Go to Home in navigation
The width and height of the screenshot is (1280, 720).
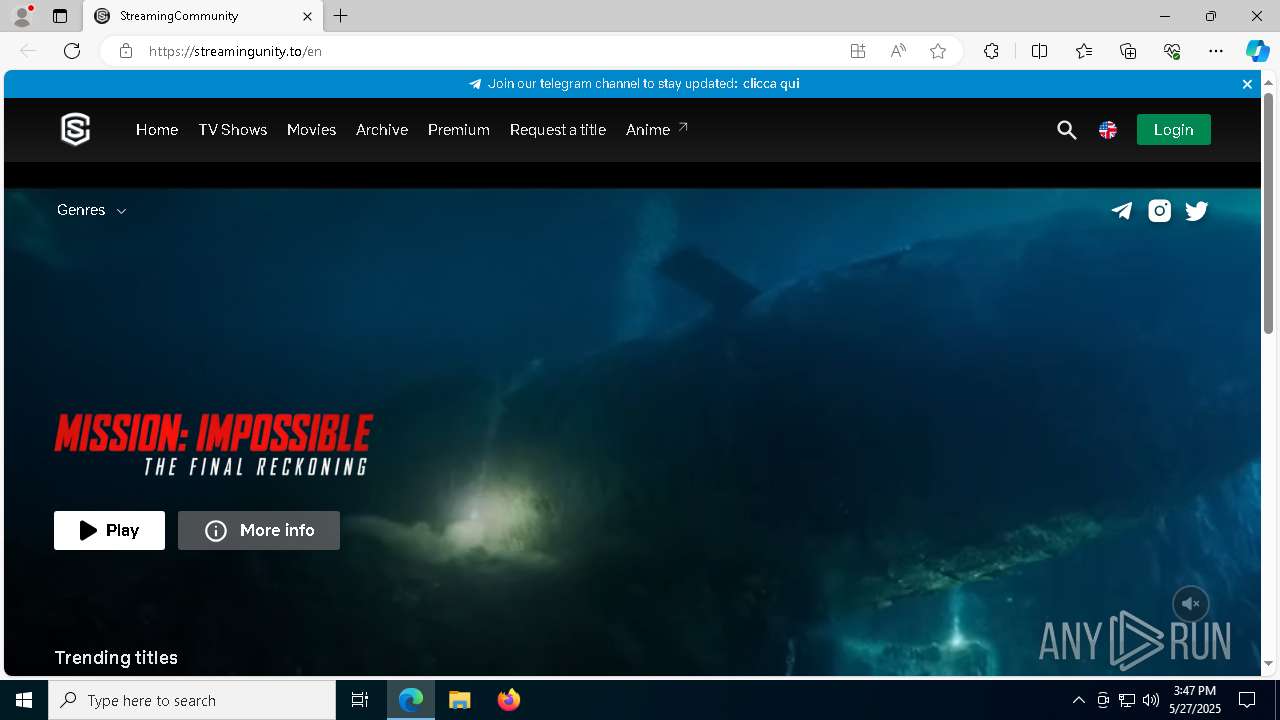157,130
